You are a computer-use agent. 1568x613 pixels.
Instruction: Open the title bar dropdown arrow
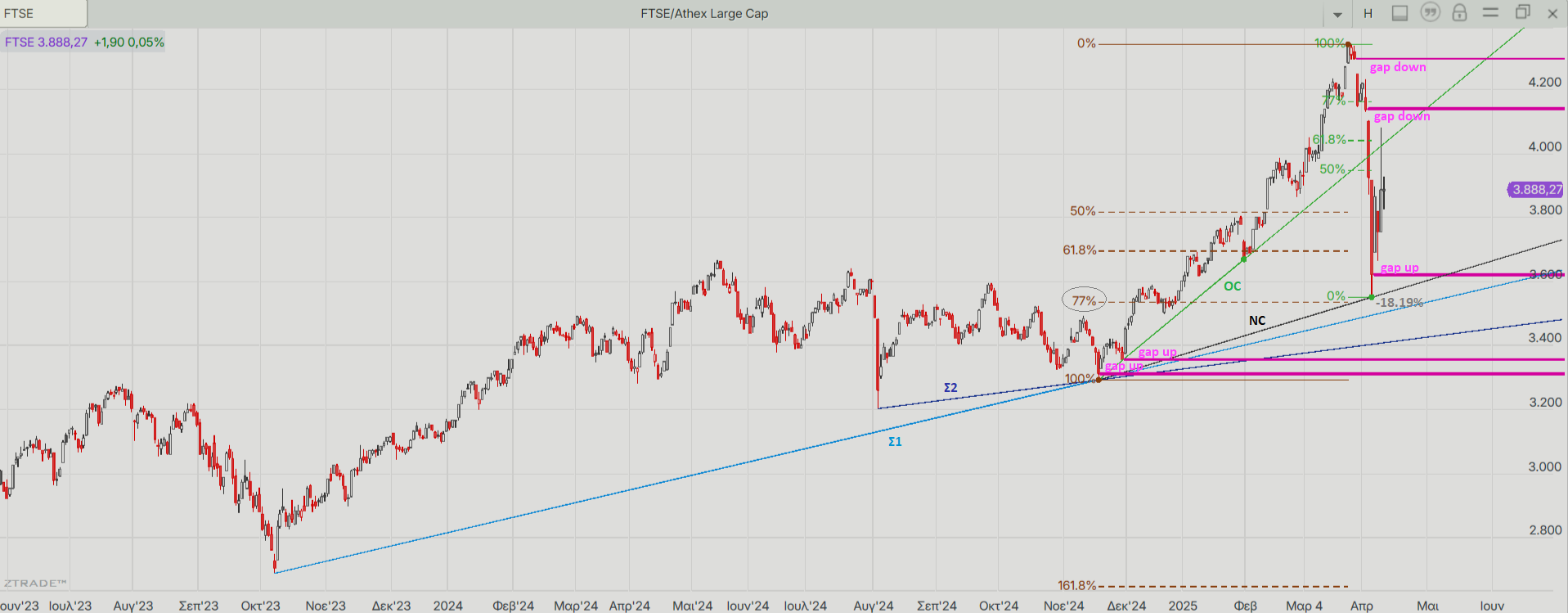click(1337, 14)
